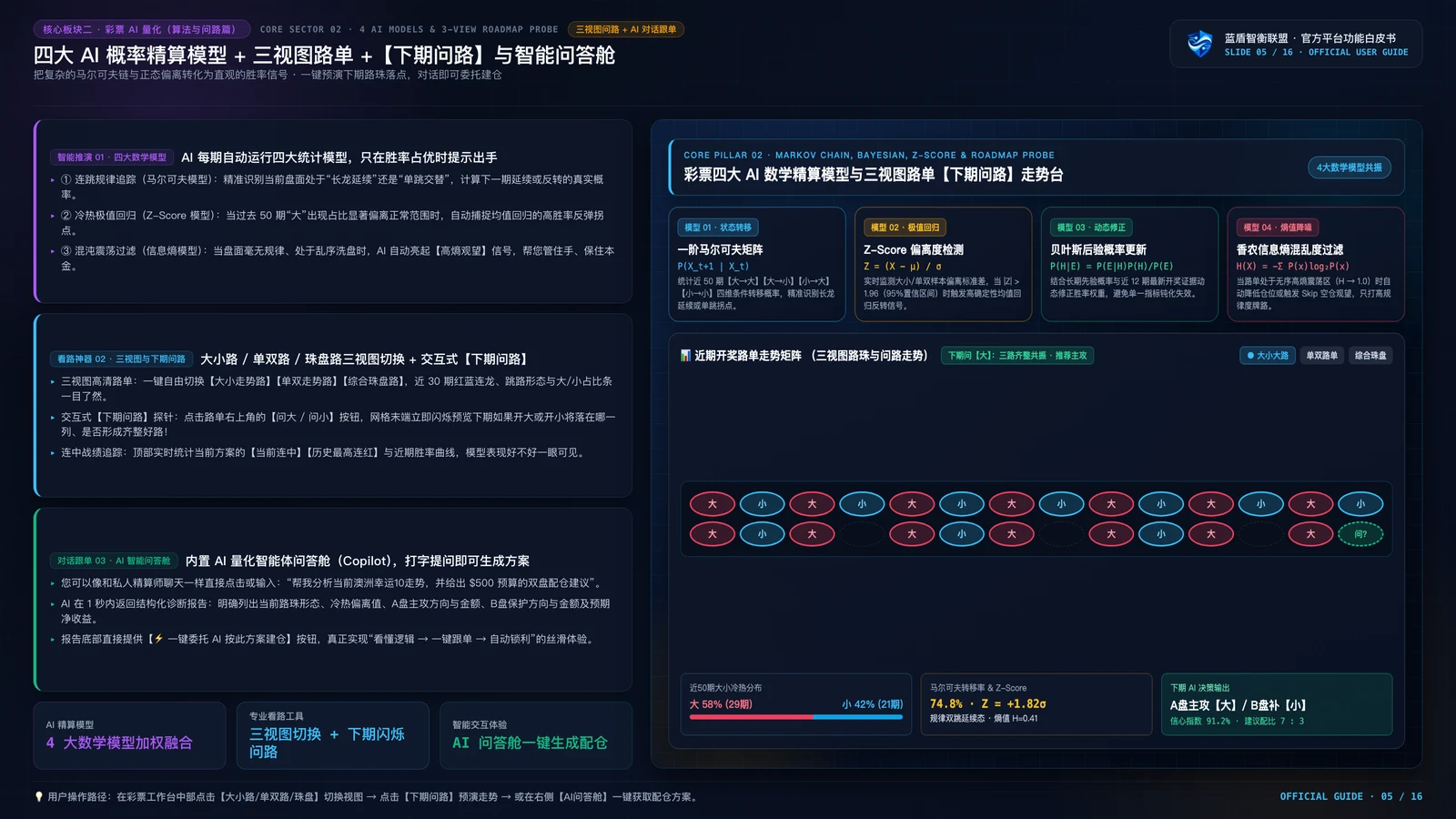
Task: Click A盘主攻【大】/ B盘补【小】output
Action: (1238, 705)
